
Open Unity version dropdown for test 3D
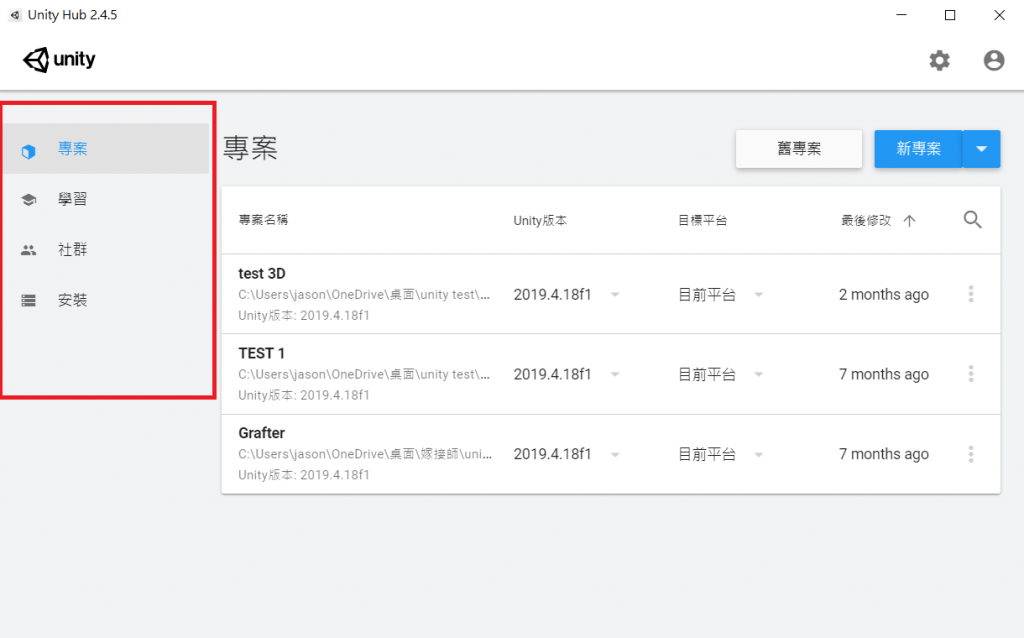(x=615, y=295)
